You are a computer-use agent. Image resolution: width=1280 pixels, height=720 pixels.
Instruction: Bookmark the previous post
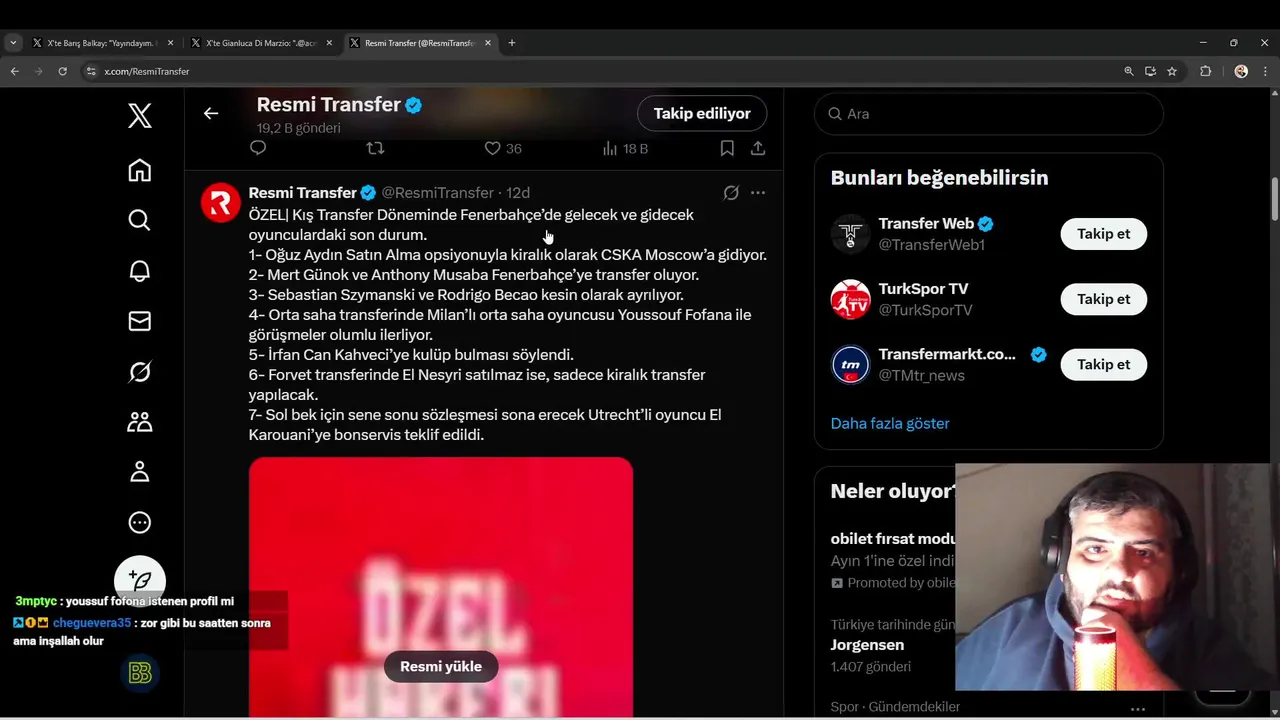click(727, 148)
